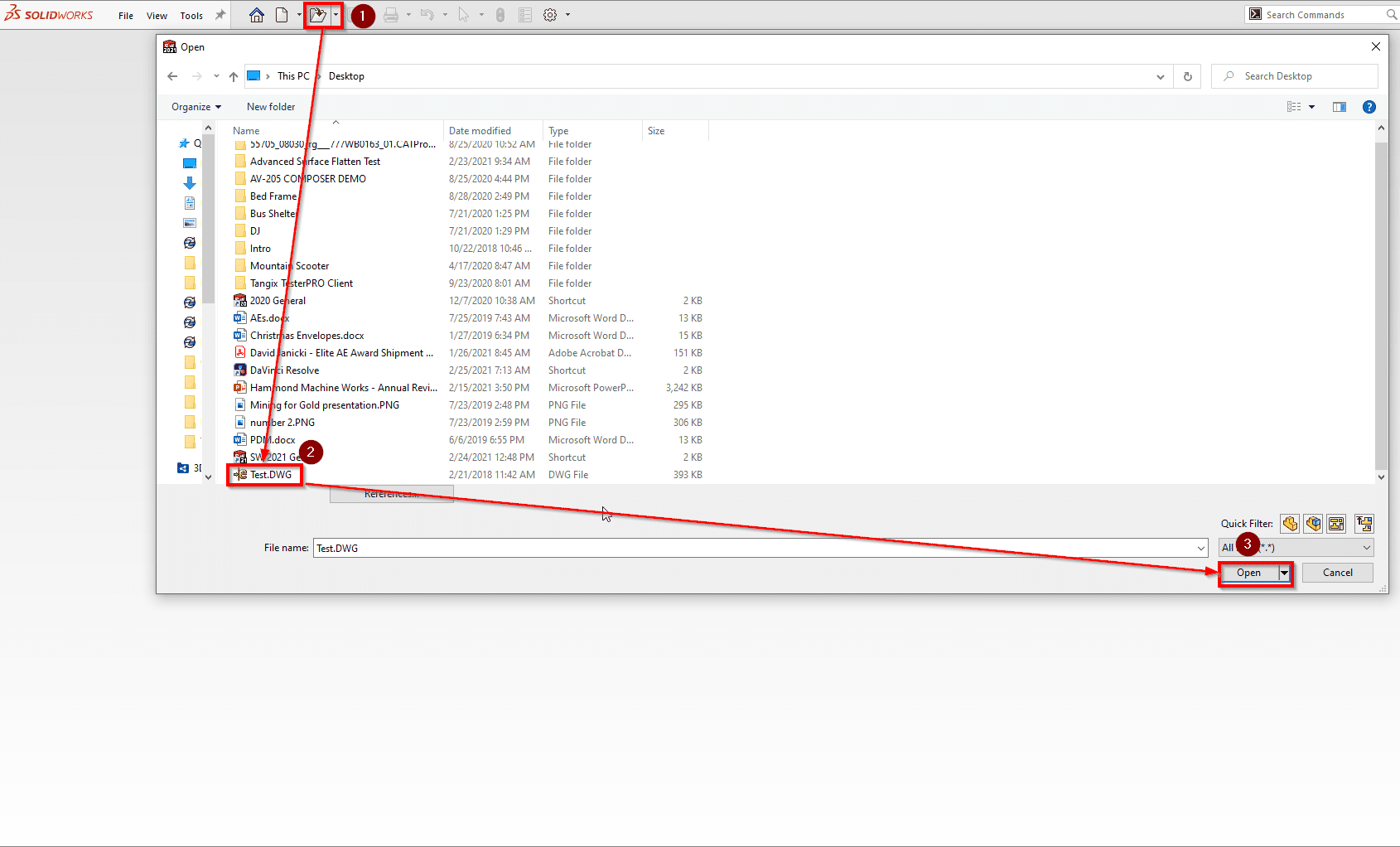Viewport: 1400px width, 847px height.
Task: Toggle the Parts quick filter
Action: [x=1290, y=524]
